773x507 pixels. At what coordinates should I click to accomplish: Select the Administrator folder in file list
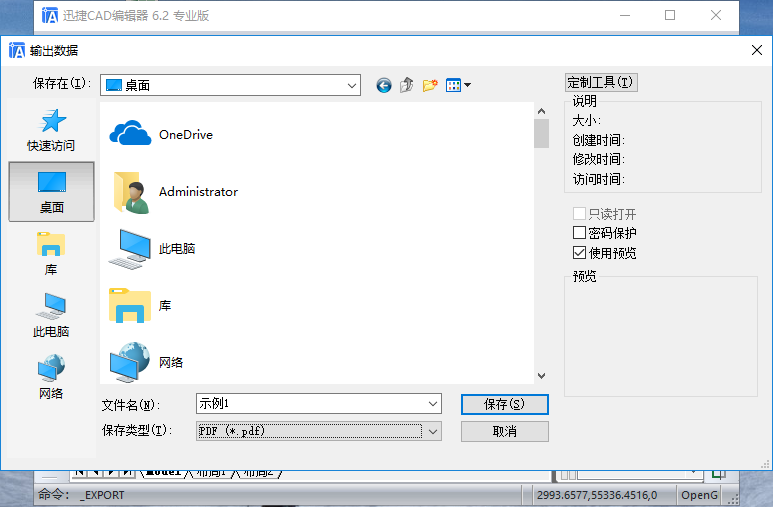coord(174,192)
